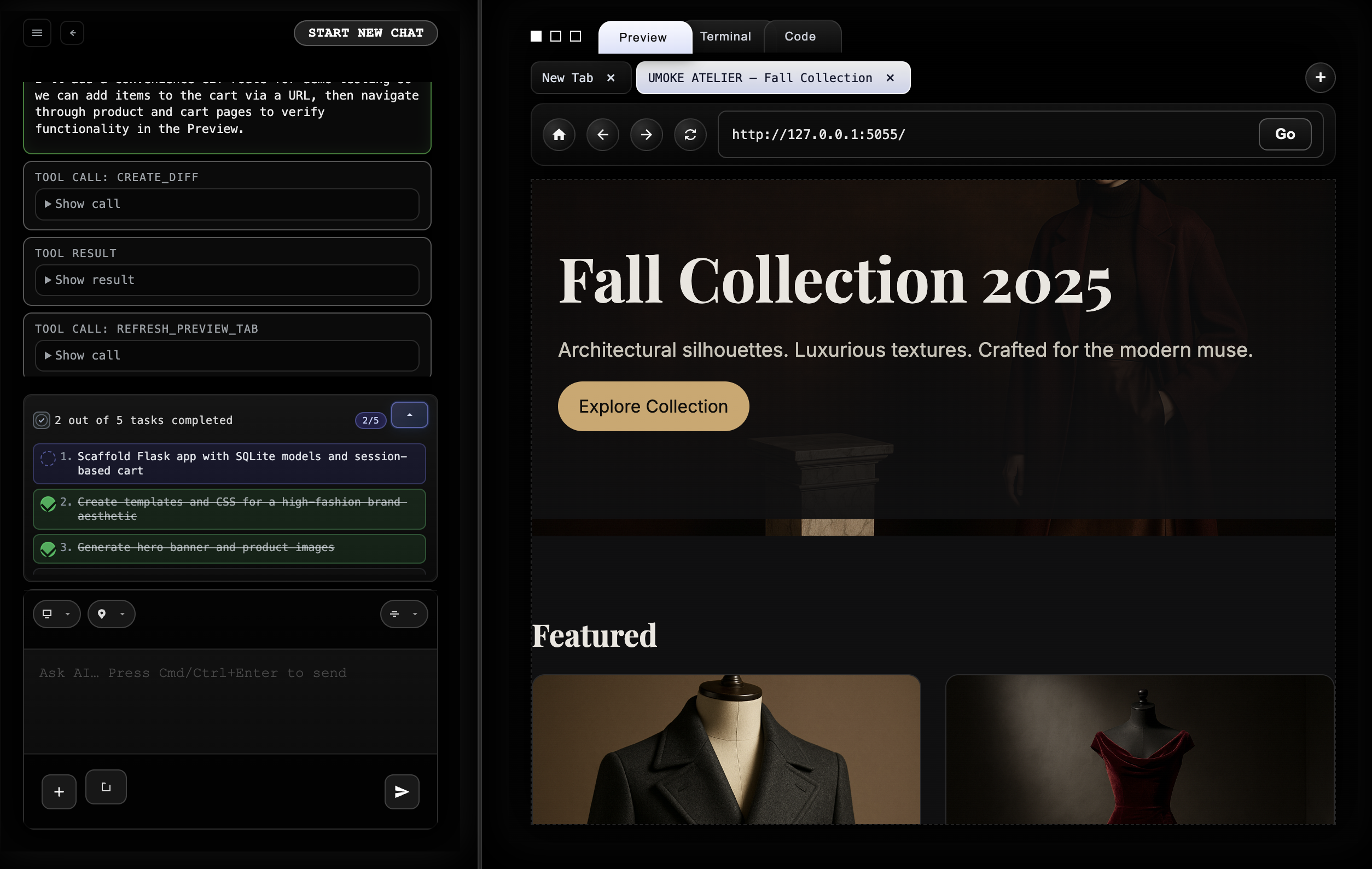
Task: Switch to the Code tab
Action: tap(799, 37)
